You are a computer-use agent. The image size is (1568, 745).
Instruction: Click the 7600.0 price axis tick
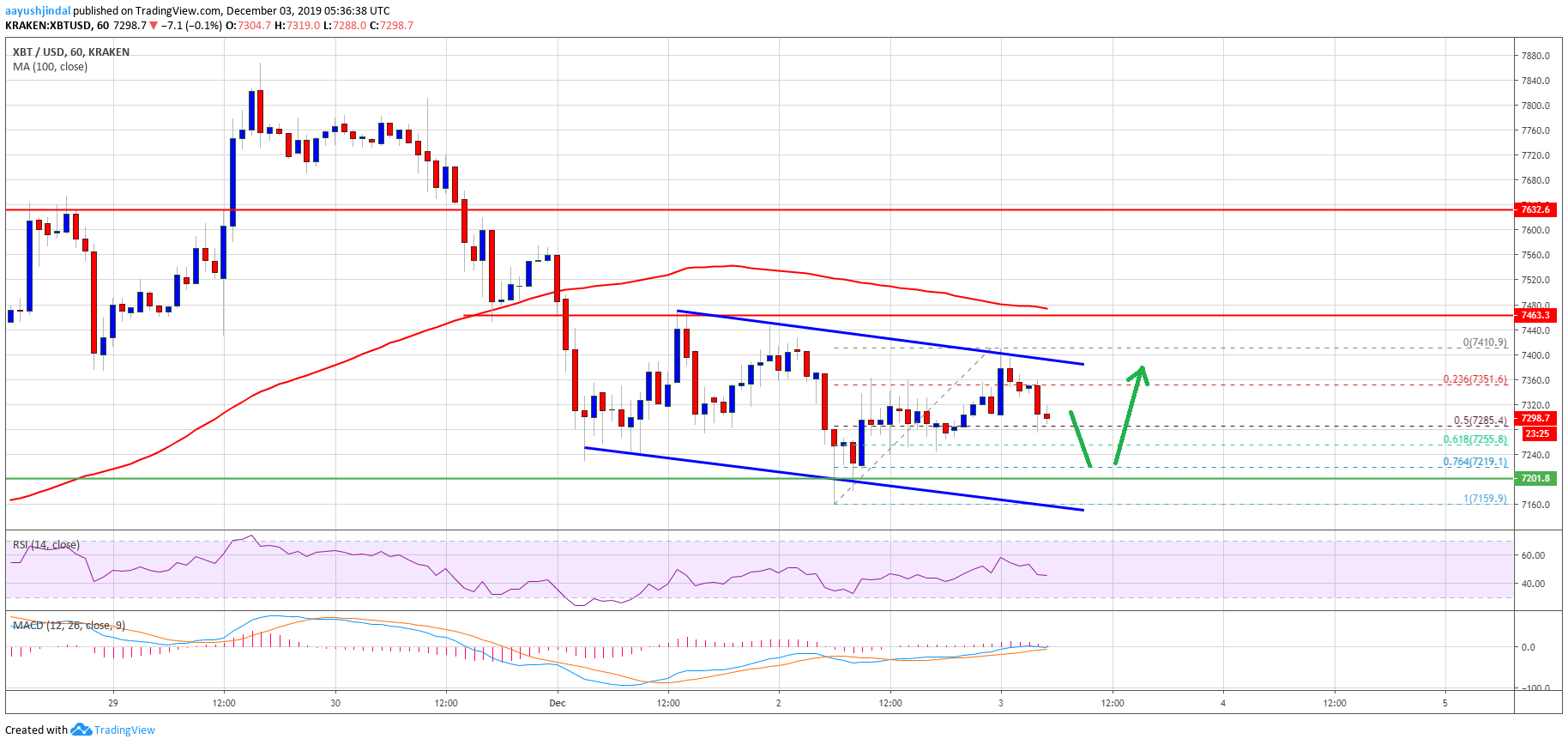[1535, 230]
